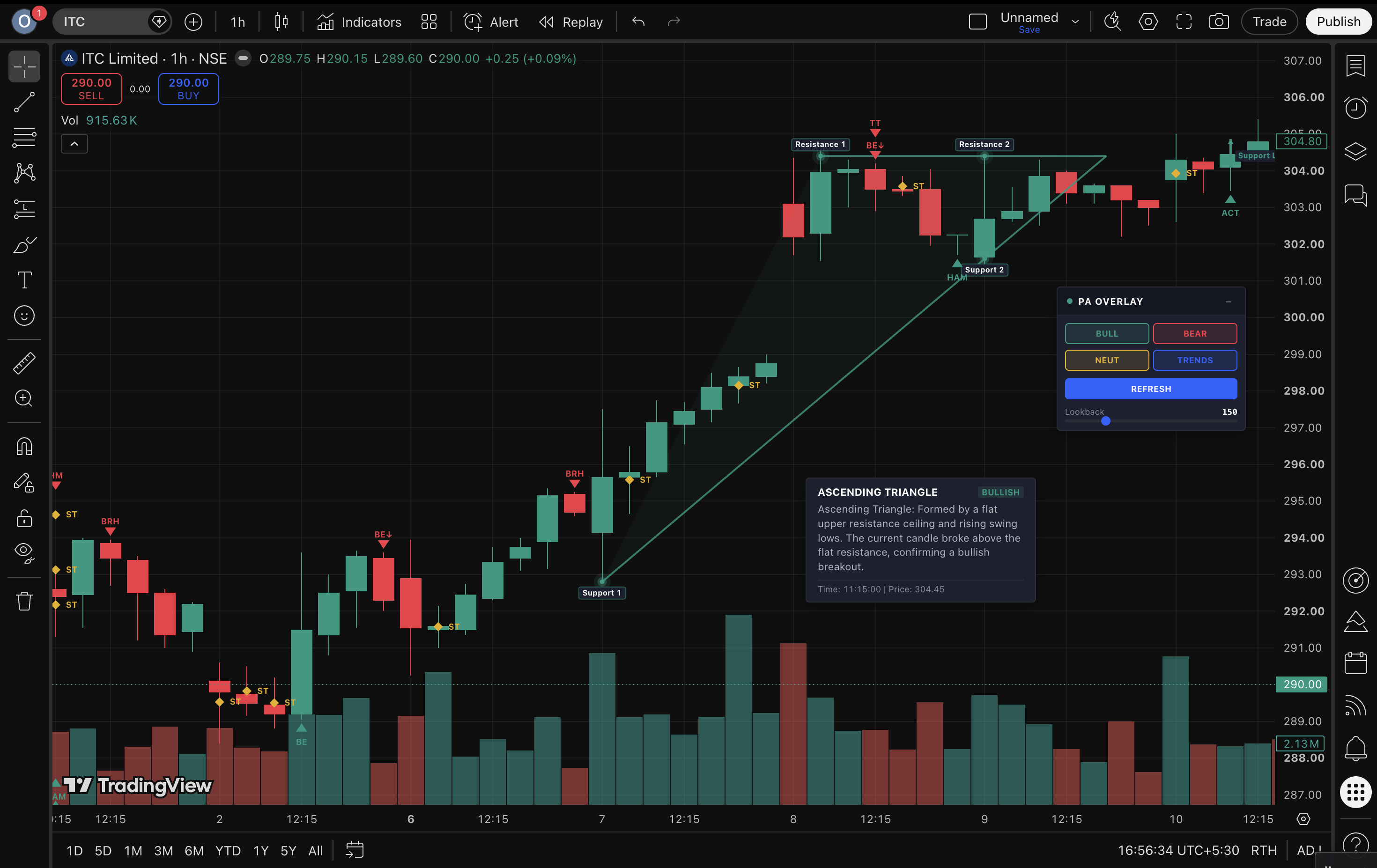Select the ruler measure tool
Image resolution: width=1377 pixels, height=868 pixels.
[24, 363]
